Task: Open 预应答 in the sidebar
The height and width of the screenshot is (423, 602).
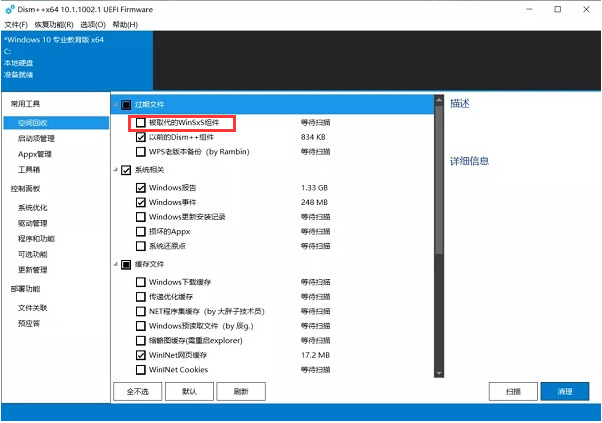Action: click(29, 324)
